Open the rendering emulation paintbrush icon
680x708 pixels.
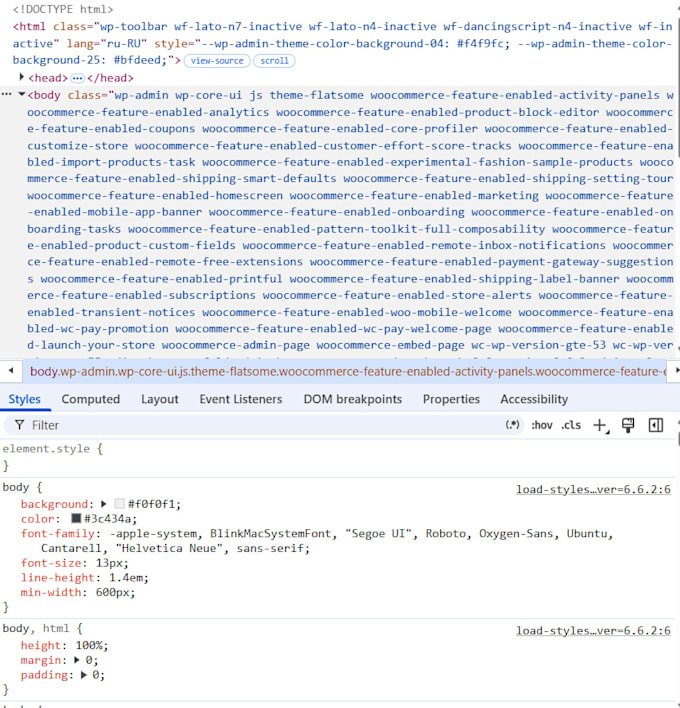[628, 425]
